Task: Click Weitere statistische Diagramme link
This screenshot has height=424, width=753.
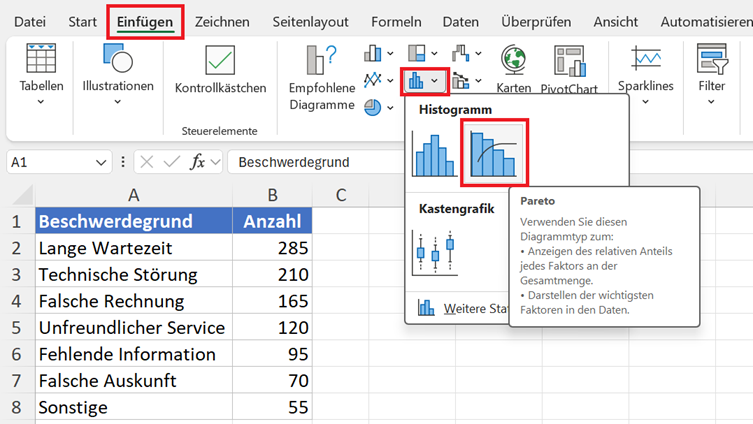Action: click(461, 308)
